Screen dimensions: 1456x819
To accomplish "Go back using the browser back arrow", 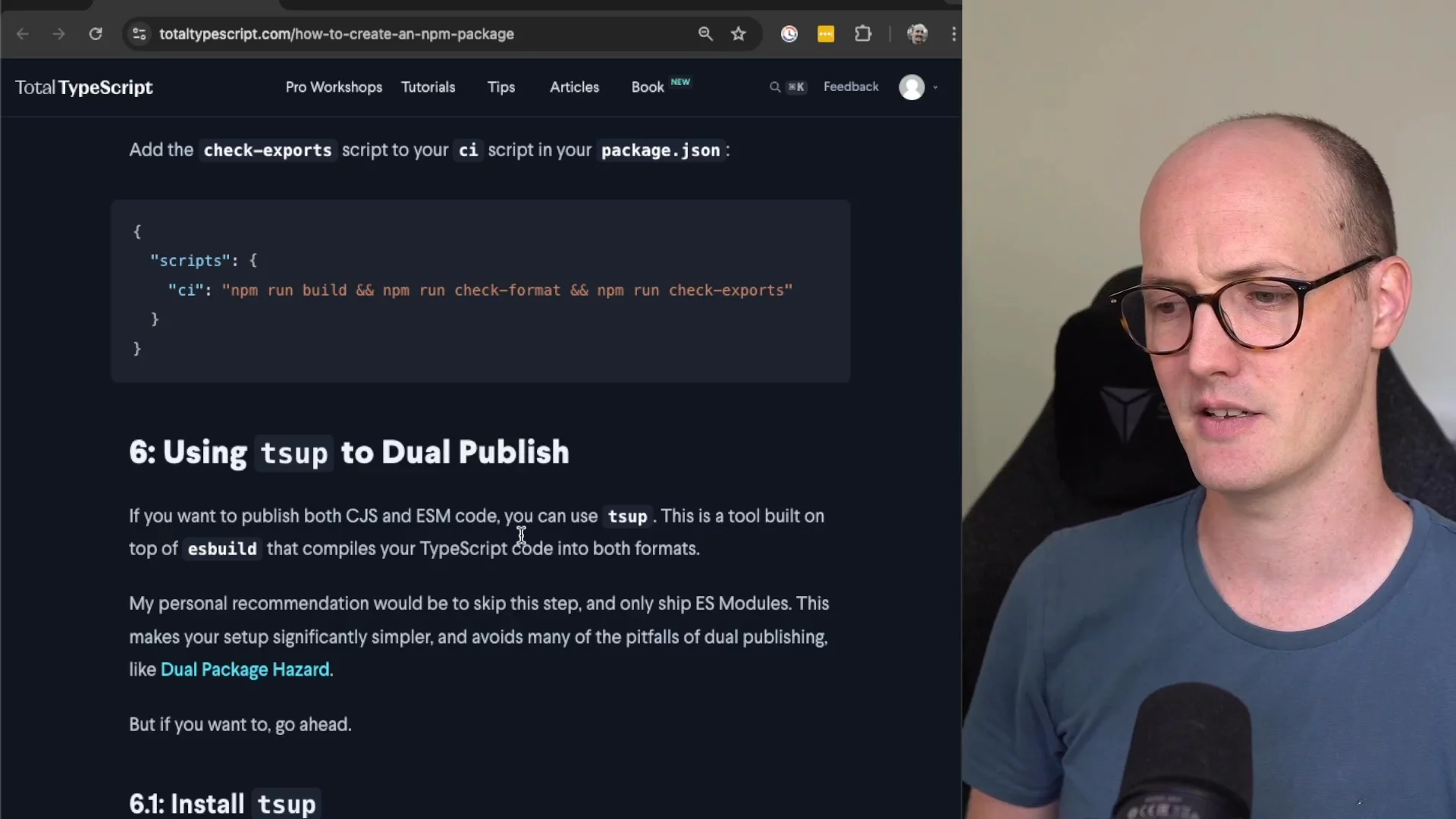I will [23, 34].
